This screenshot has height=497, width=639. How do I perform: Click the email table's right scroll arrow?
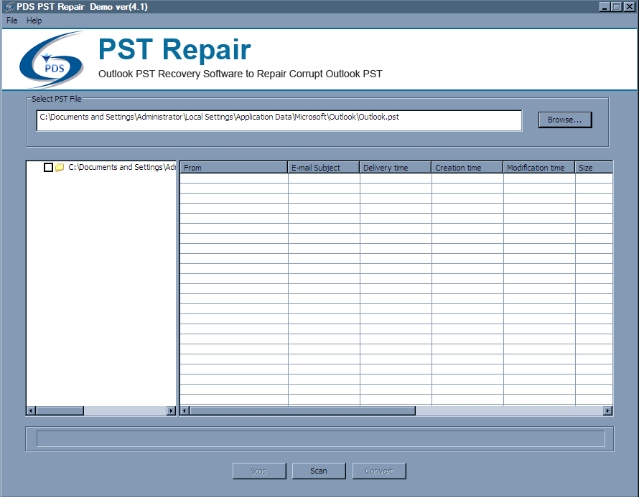608,411
